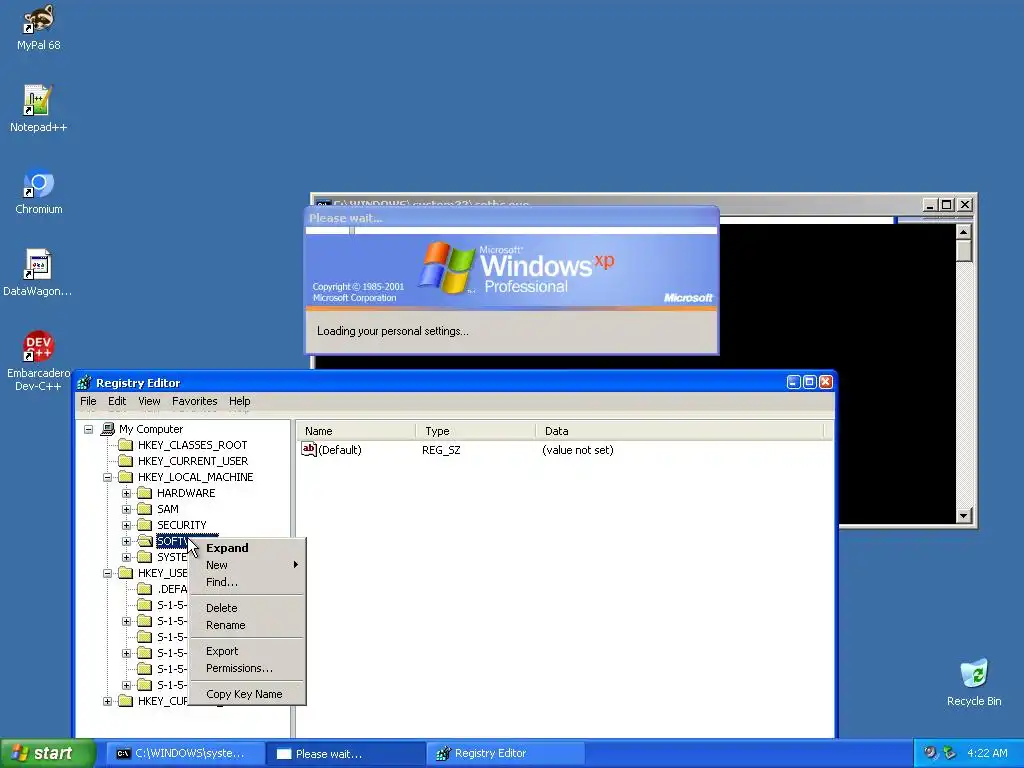The image size is (1024, 768).
Task: Select Copy Key Name in context menu
Action: click(247, 694)
